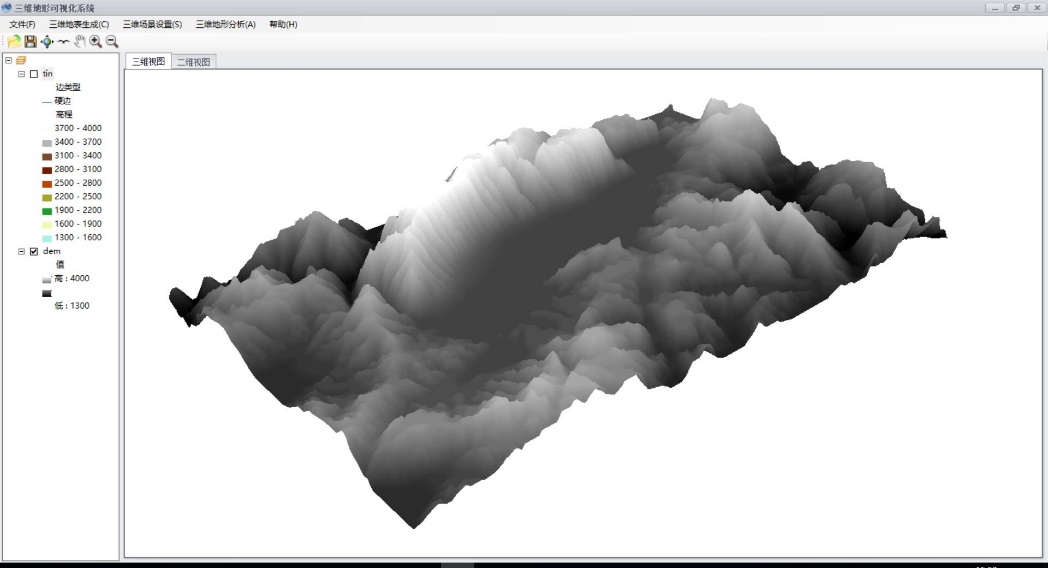Screen dimensions: 1048x568
Task: Click the 1300 - 1600 light cyan swatch
Action: (x=47, y=239)
